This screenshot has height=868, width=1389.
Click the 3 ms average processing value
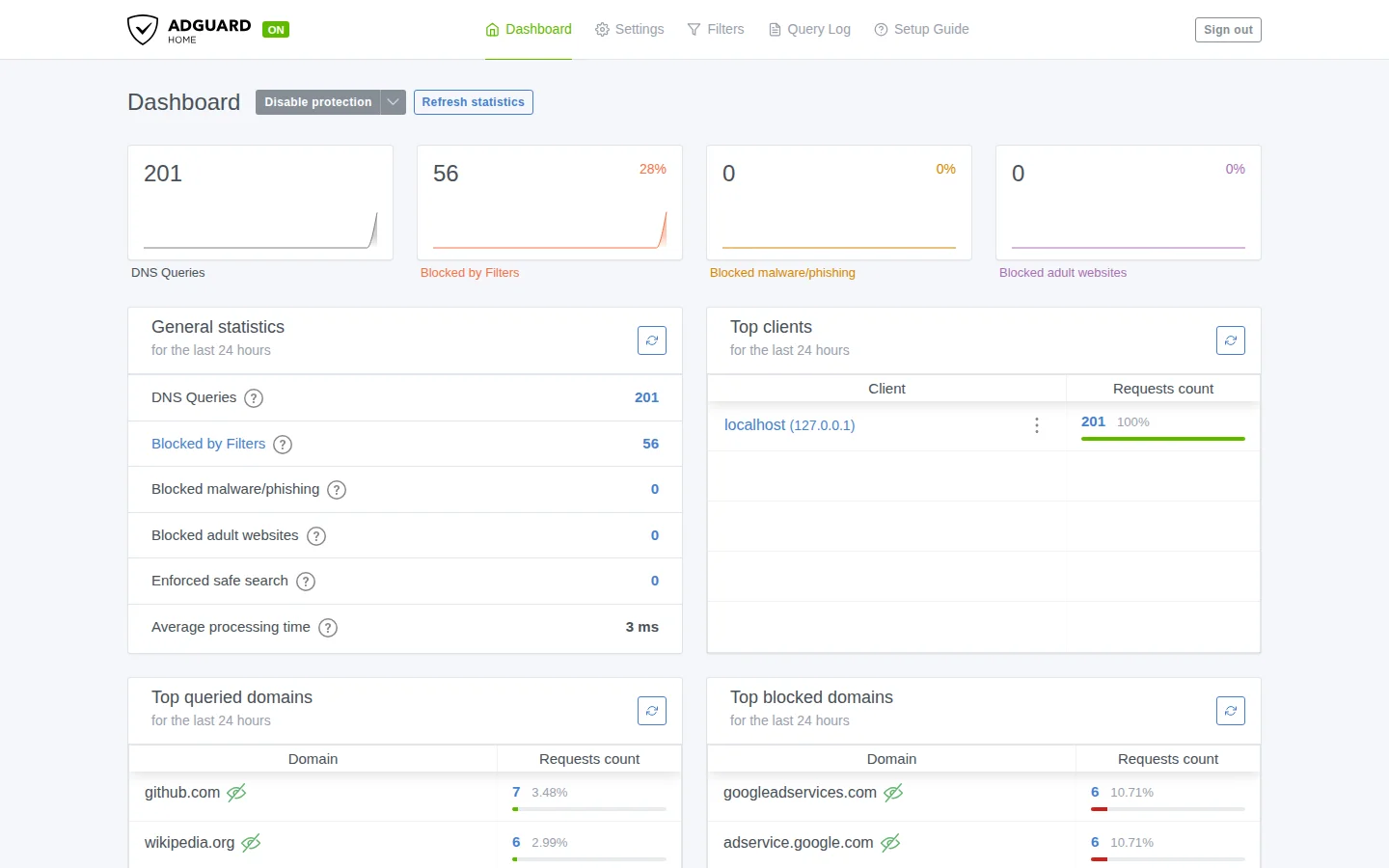tap(642, 627)
